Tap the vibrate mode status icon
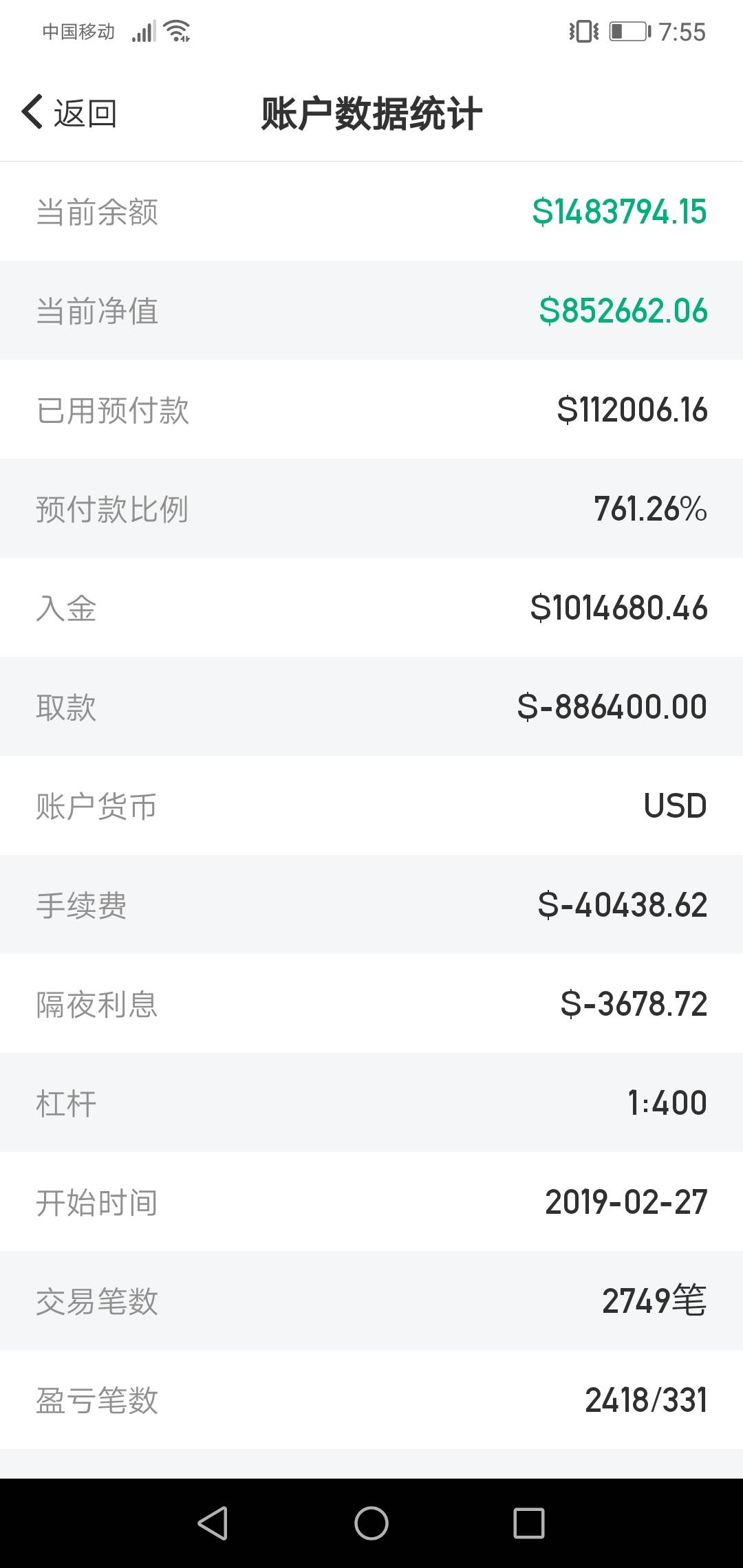The height and width of the screenshot is (1568, 743). coord(584,32)
